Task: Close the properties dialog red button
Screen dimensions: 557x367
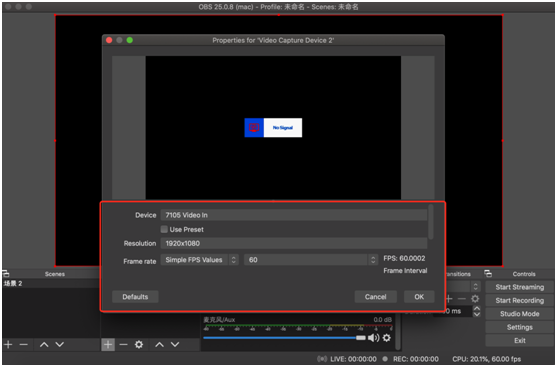Action: [x=109, y=40]
